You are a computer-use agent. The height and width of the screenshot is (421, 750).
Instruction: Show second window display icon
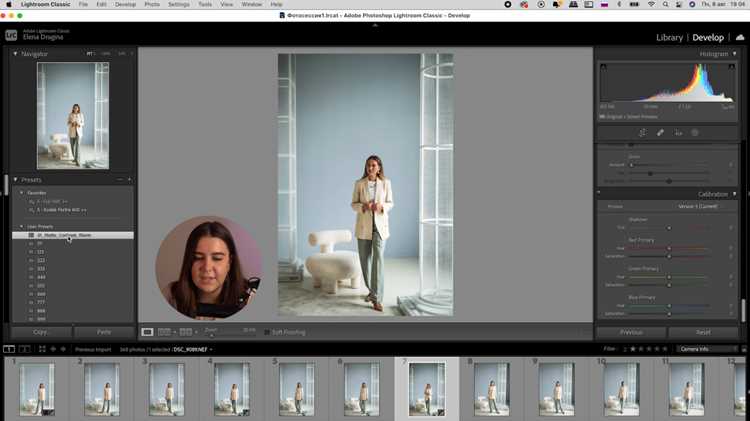(x=24, y=349)
